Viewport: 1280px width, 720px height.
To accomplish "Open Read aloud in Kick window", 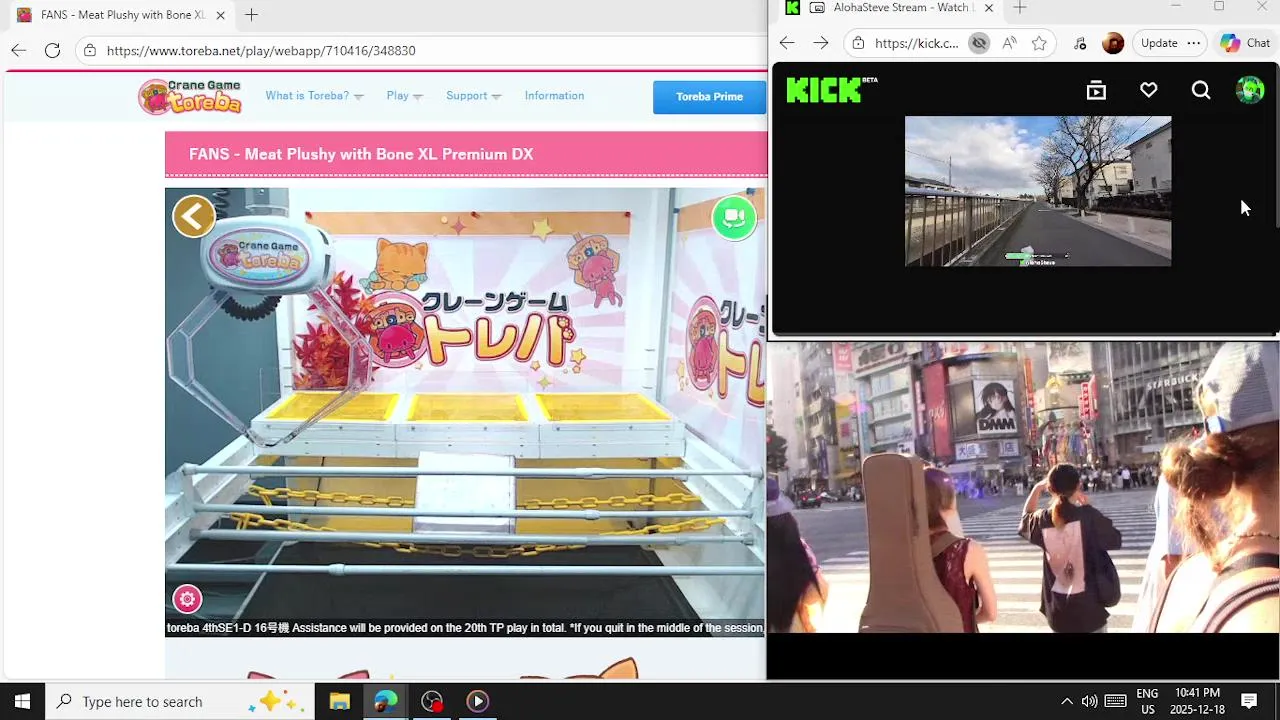I will pos(1009,43).
